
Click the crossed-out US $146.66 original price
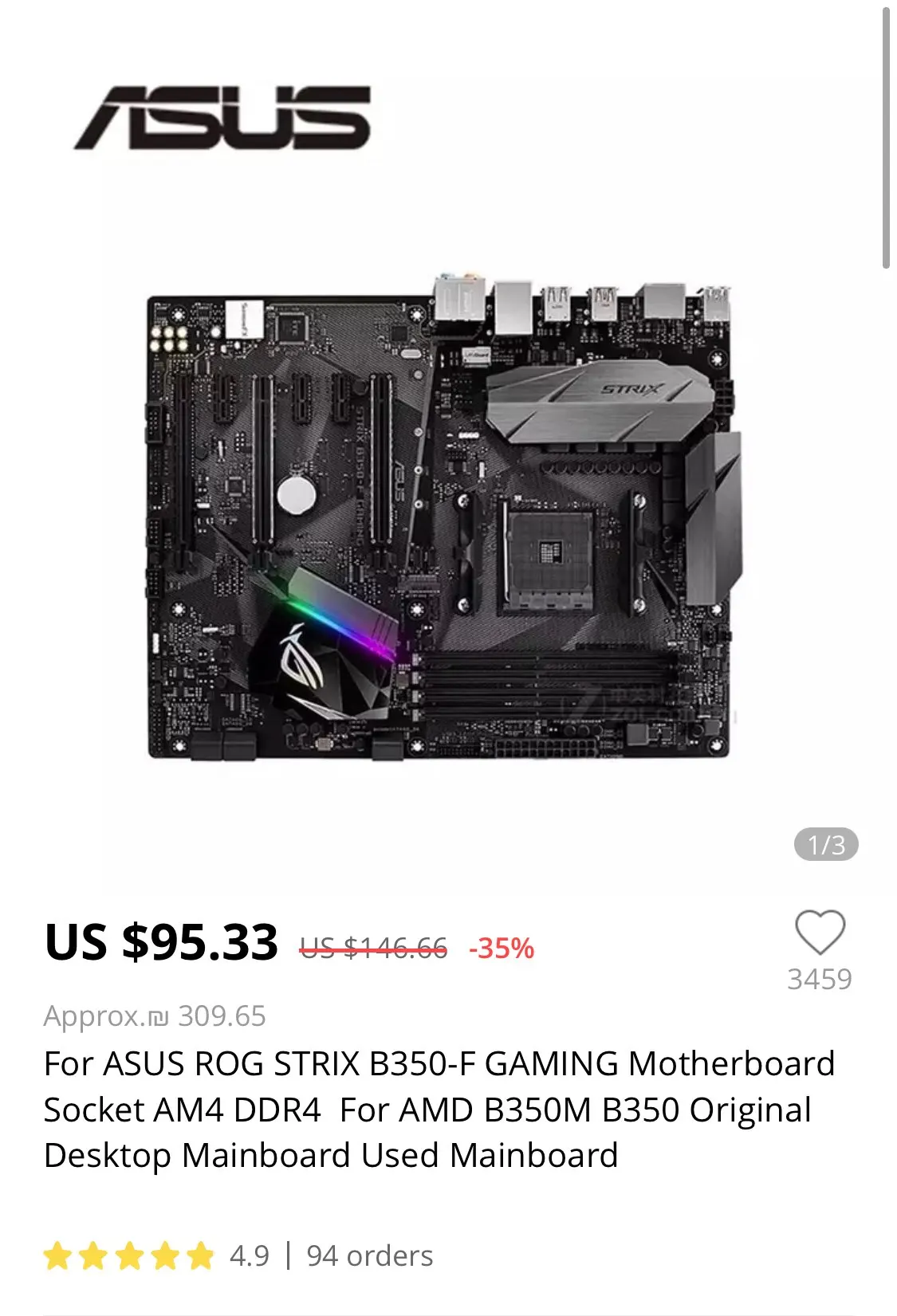(373, 947)
